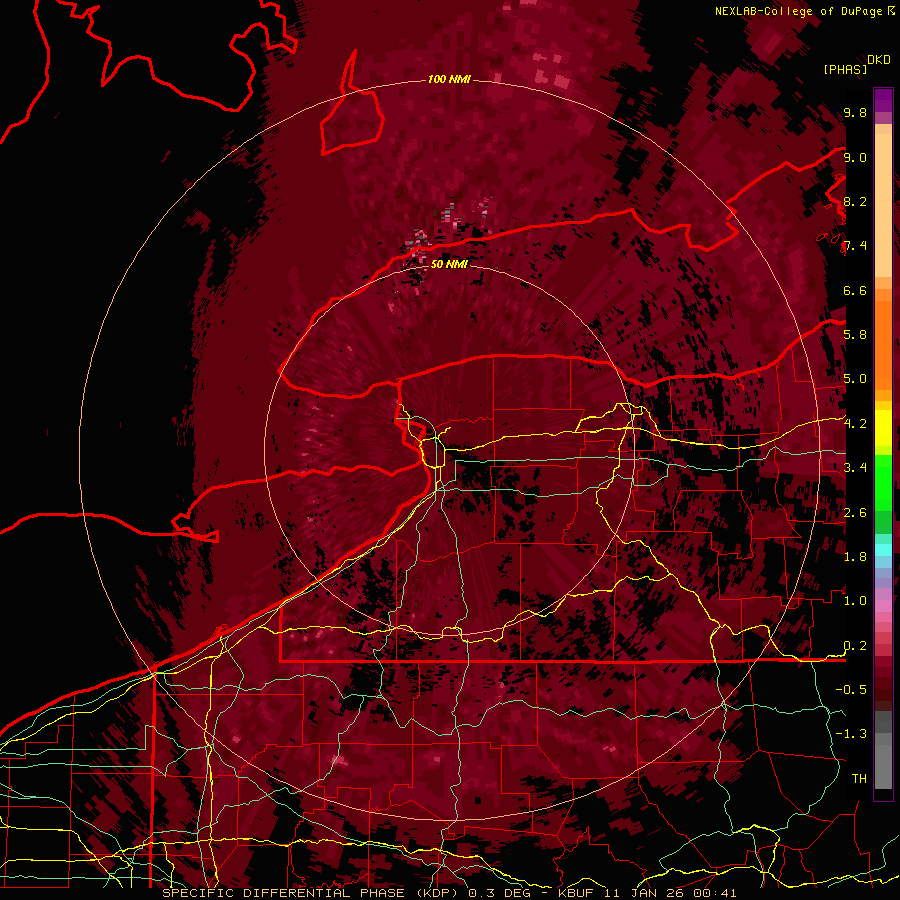Click the cyan segment of color bar
This screenshot has height=900, width=900.
point(883,550)
